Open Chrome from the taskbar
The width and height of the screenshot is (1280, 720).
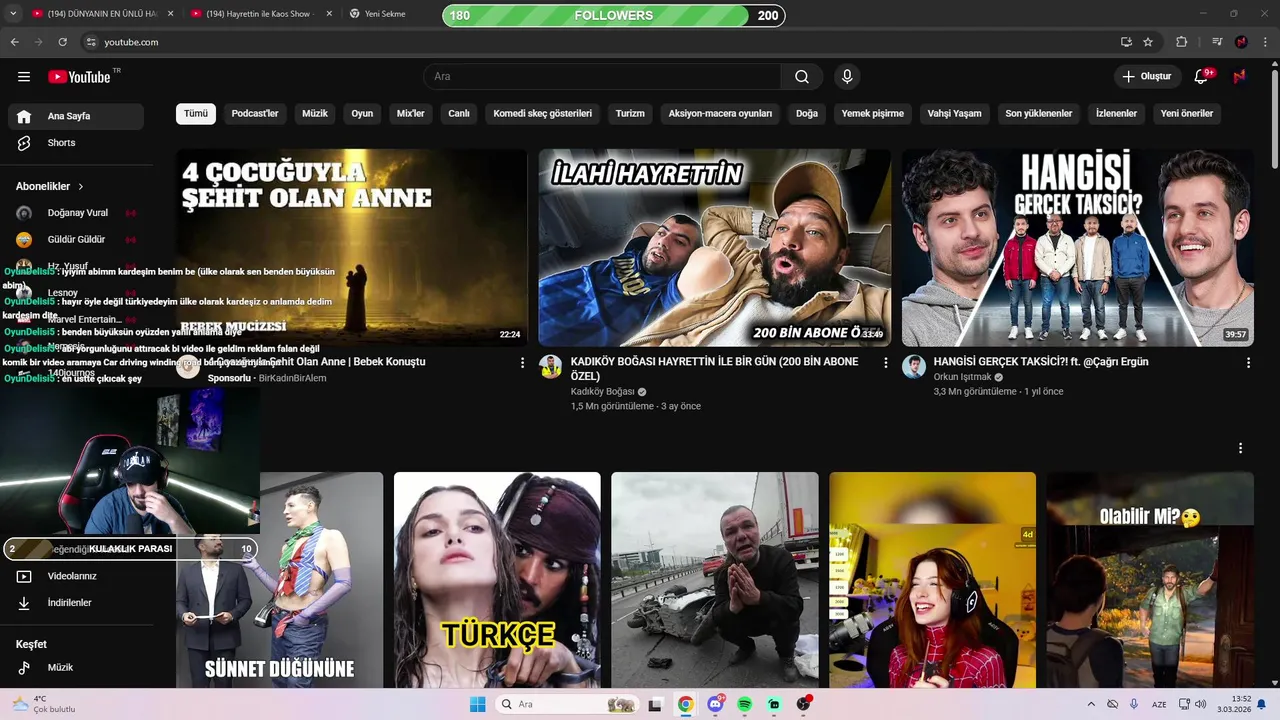pyautogui.click(x=685, y=704)
